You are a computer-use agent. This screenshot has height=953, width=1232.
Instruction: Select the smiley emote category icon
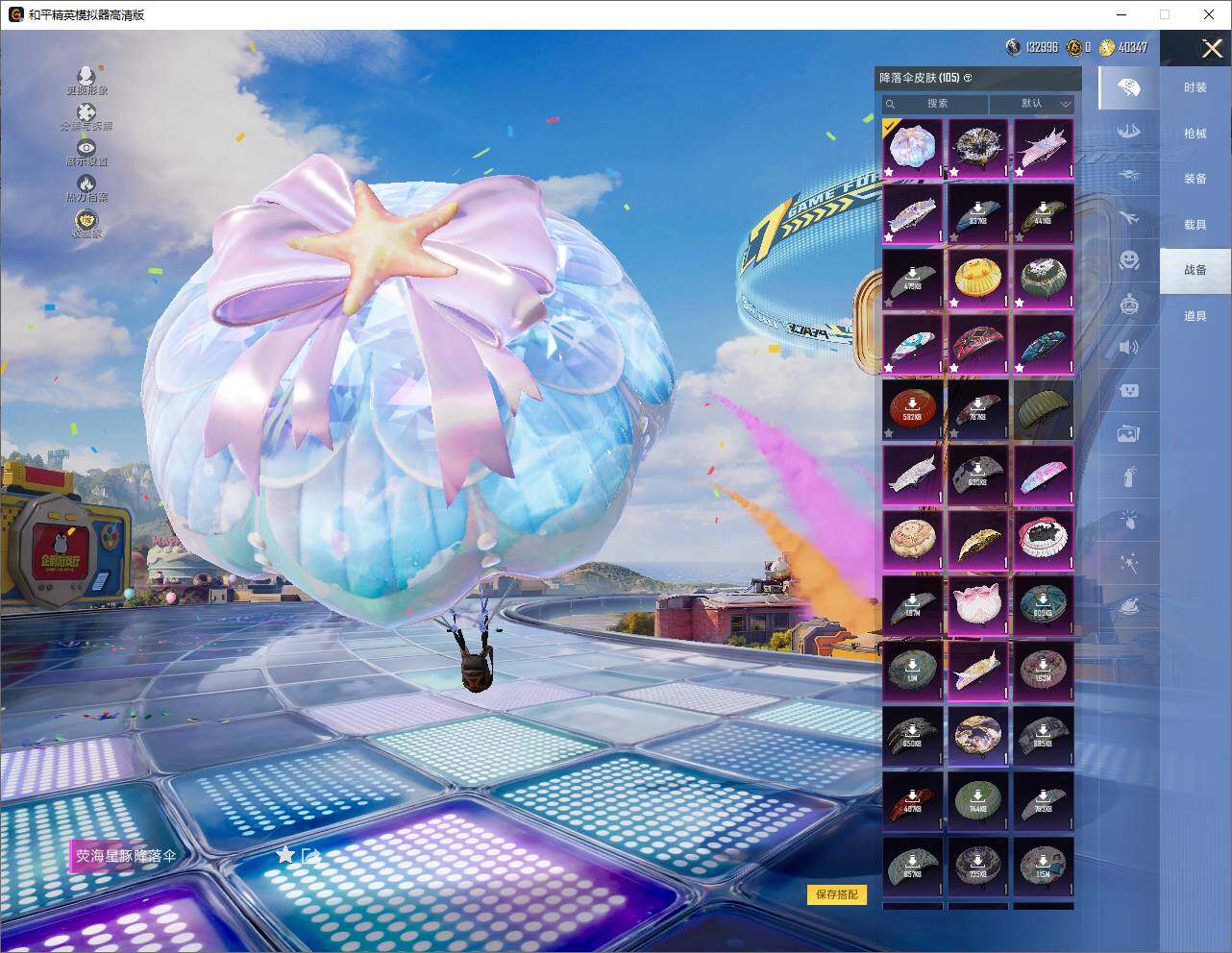(1128, 259)
